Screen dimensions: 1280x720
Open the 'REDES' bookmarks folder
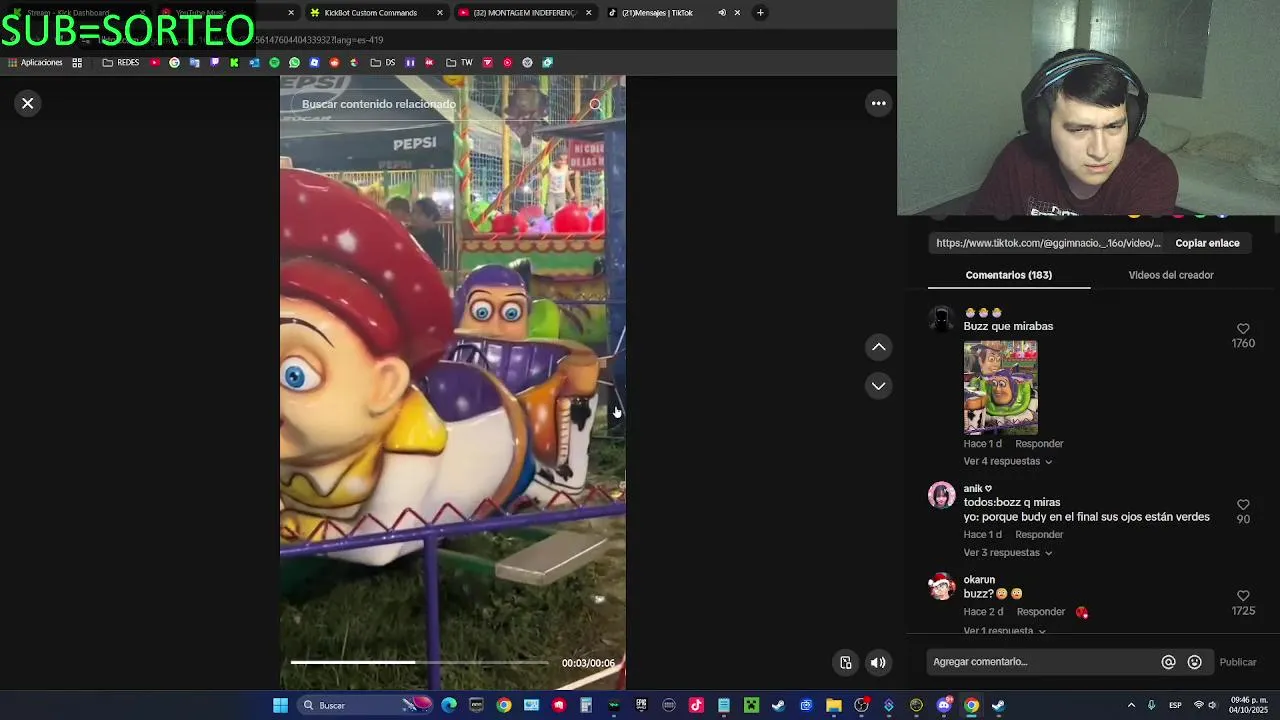(121, 62)
